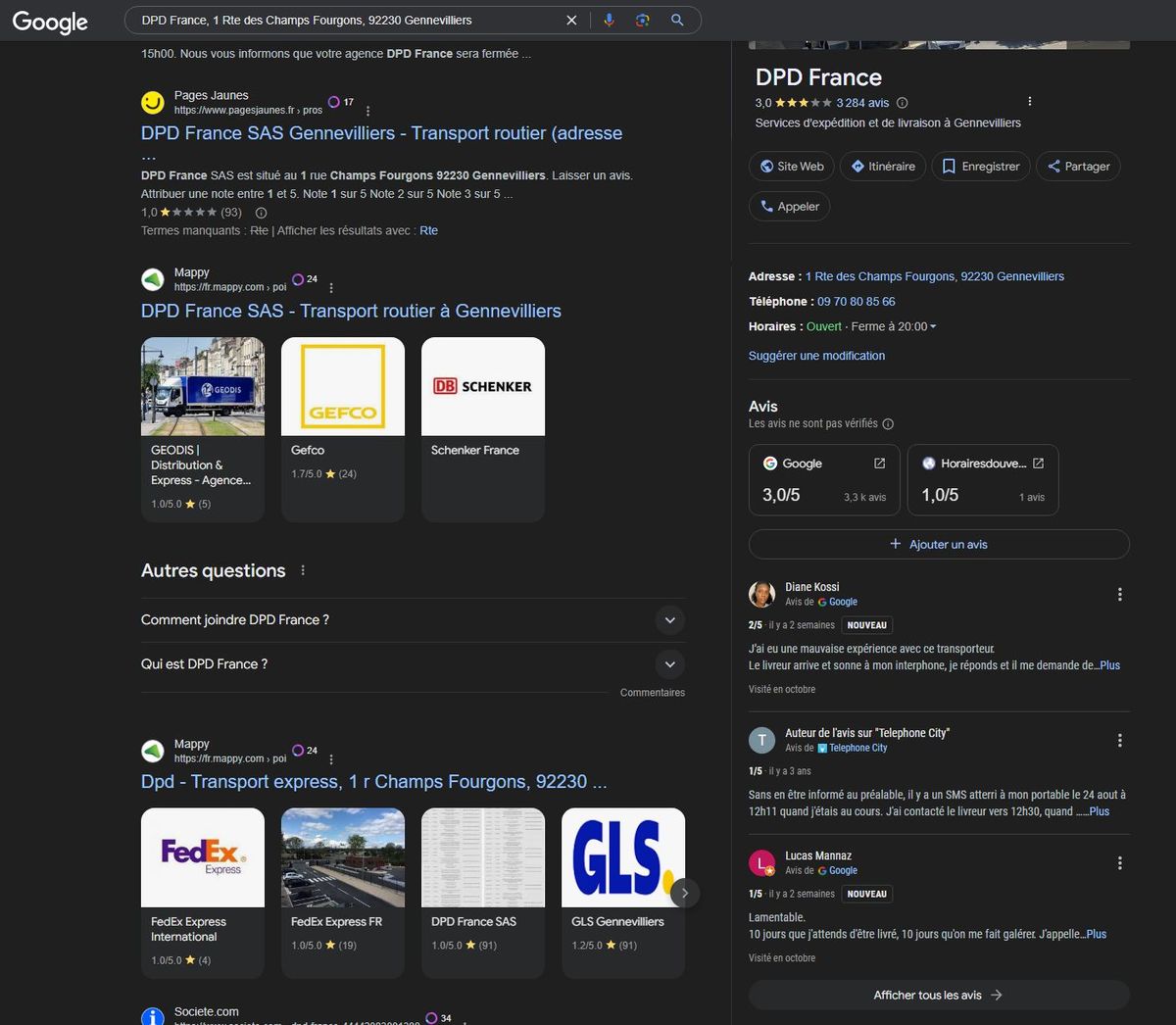Click the Itinéraire directions button
Viewport: 1176px width, 1025px height.
[882, 167]
